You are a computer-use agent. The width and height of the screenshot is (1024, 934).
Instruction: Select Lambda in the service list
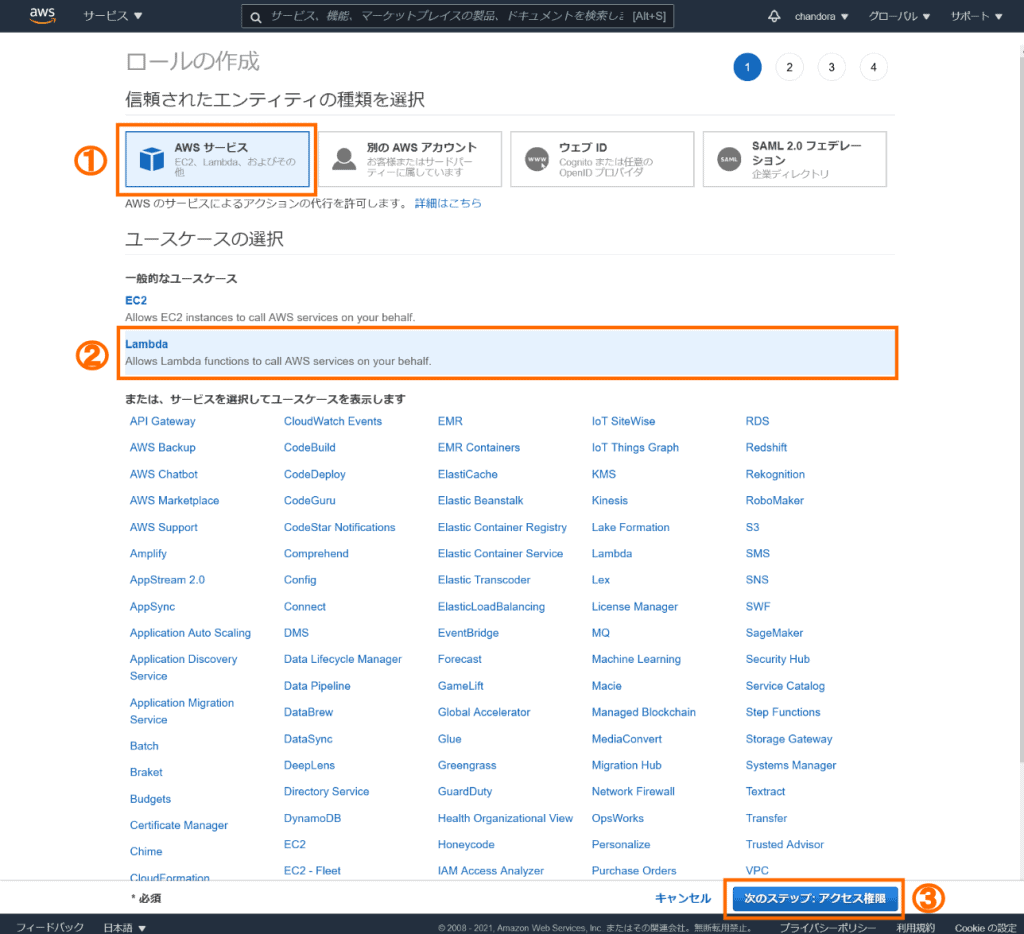click(611, 553)
